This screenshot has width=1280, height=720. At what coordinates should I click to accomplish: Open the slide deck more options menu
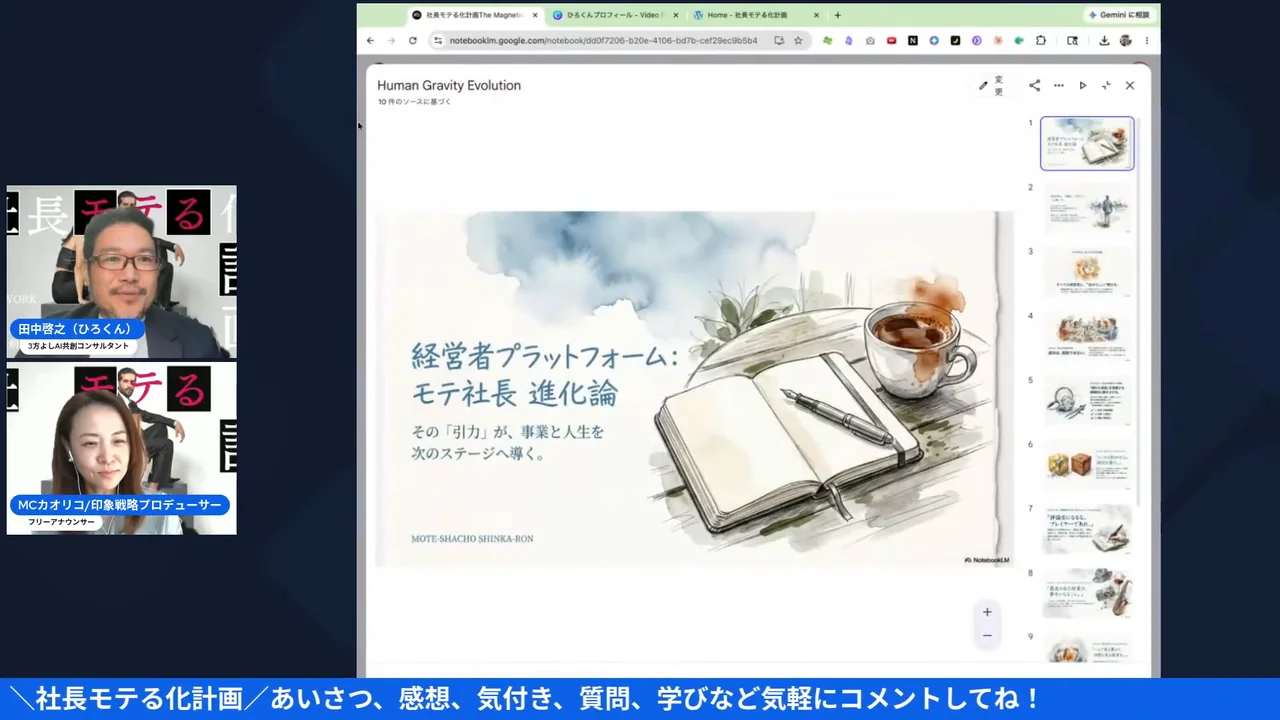1058,86
